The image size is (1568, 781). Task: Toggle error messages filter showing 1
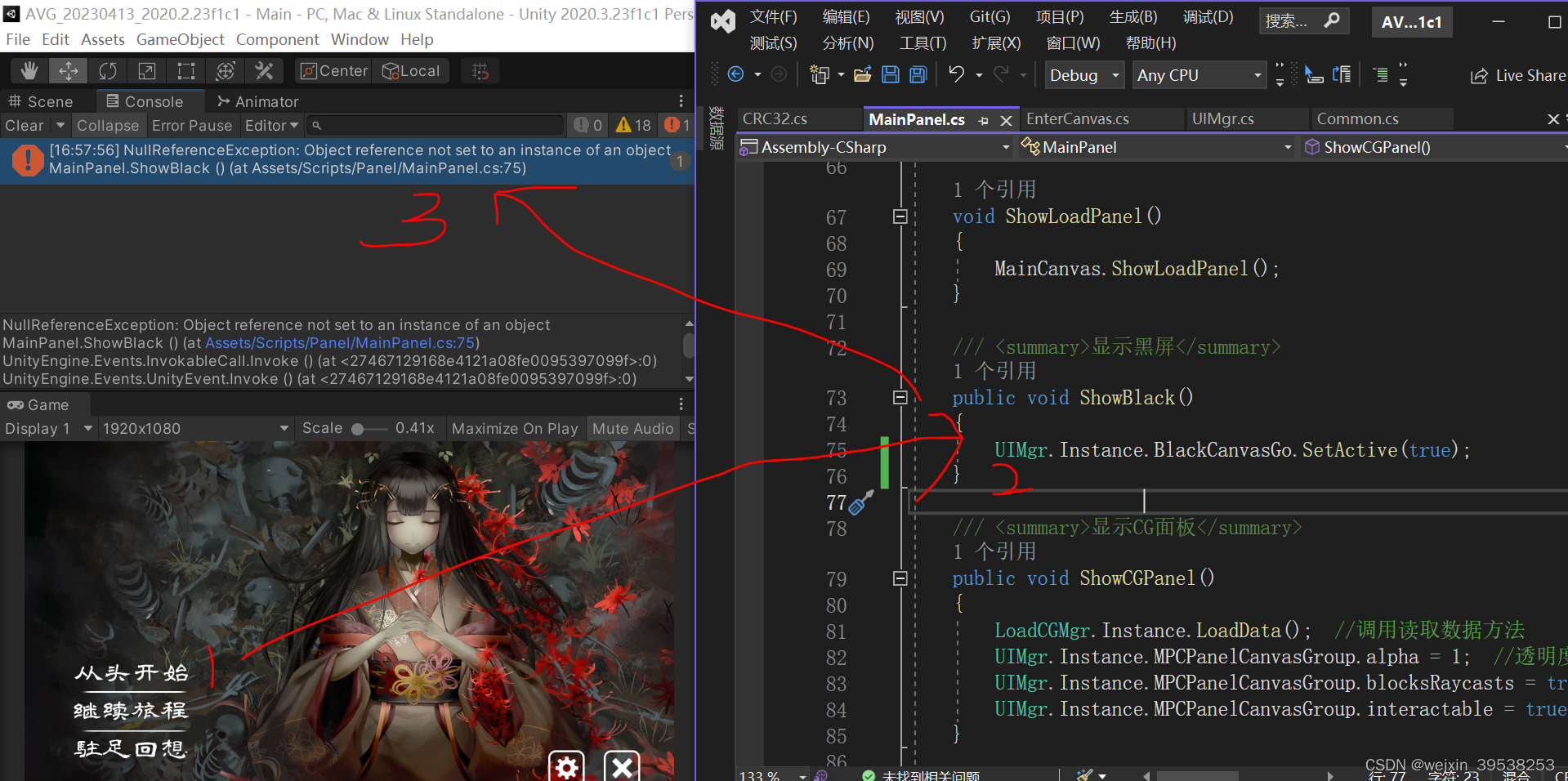(x=677, y=125)
